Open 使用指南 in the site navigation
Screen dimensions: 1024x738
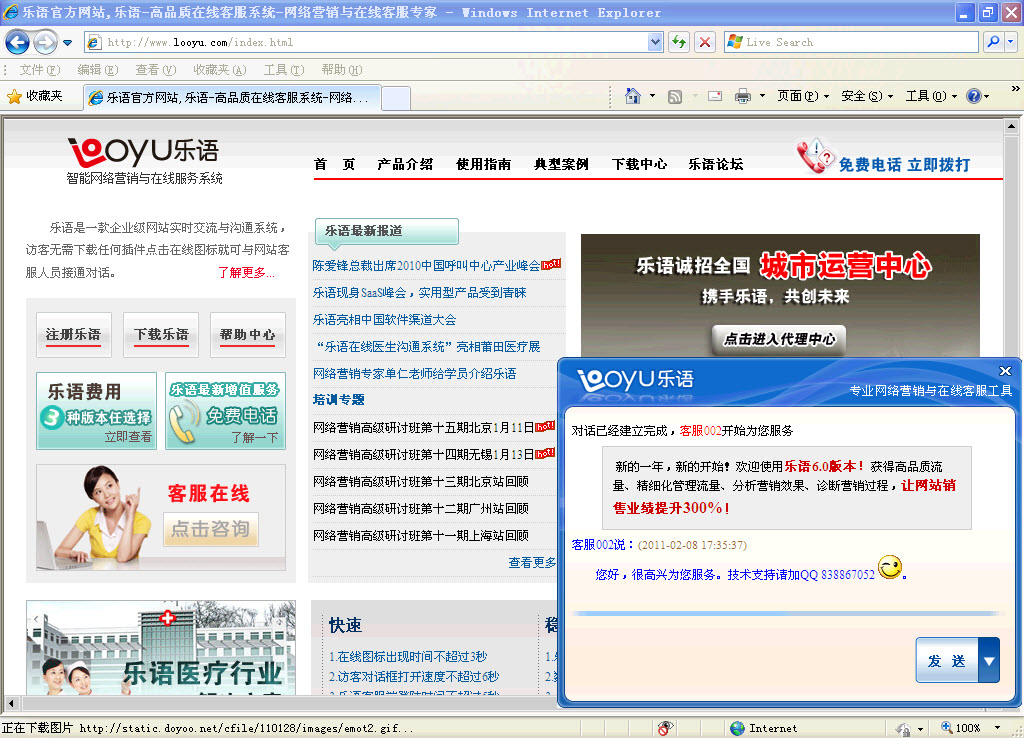483,164
